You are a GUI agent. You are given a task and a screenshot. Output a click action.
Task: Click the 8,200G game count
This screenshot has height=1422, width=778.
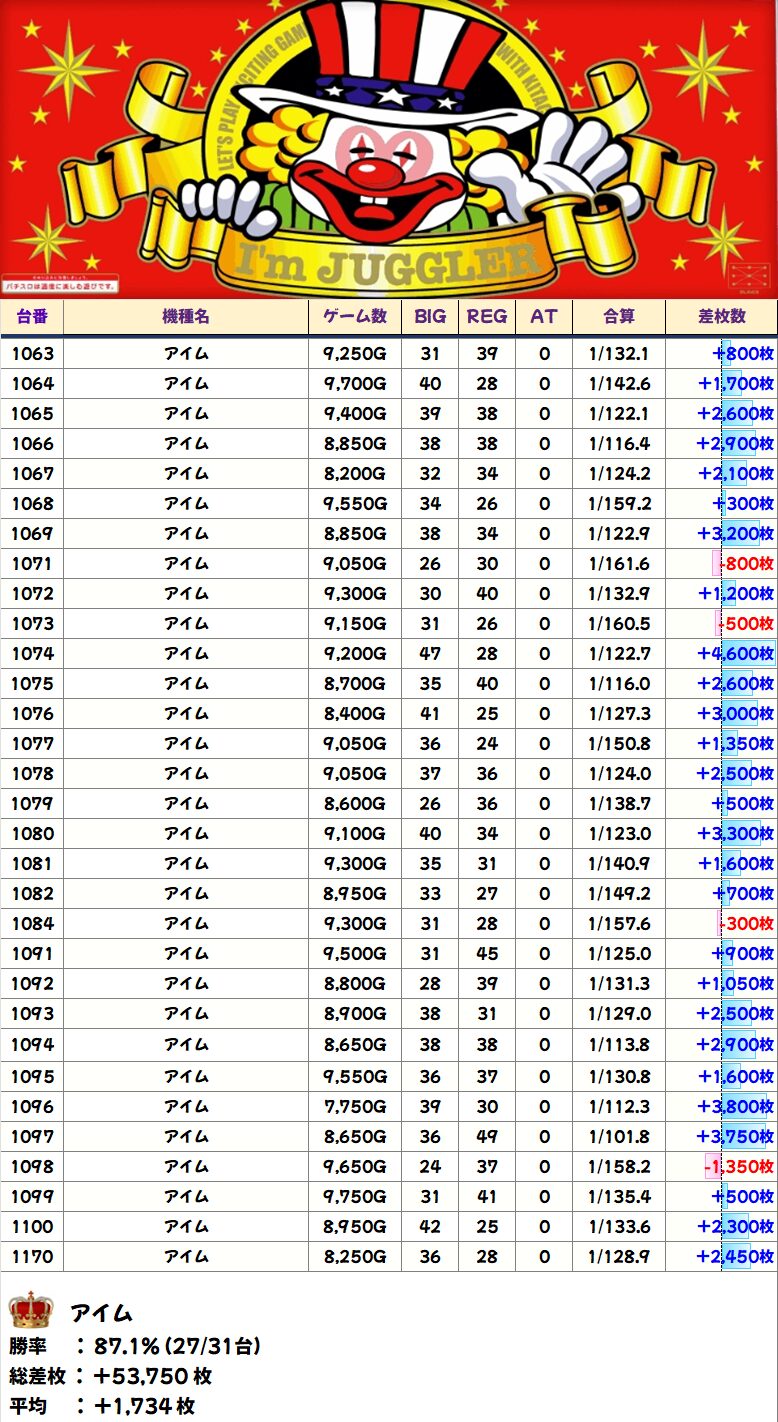tap(355, 473)
